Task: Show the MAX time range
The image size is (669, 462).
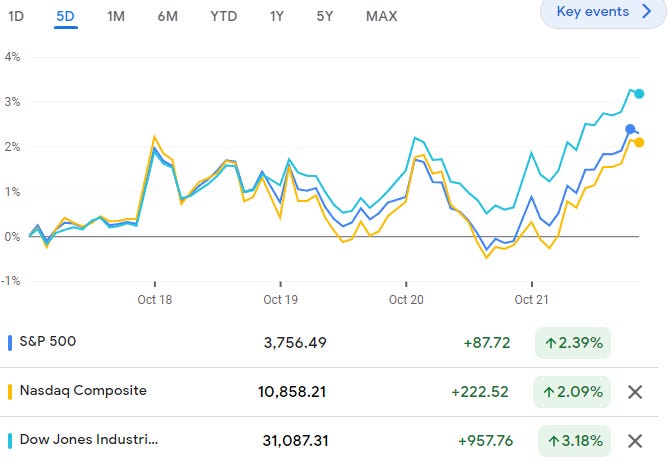Action: (x=381, y=16)
